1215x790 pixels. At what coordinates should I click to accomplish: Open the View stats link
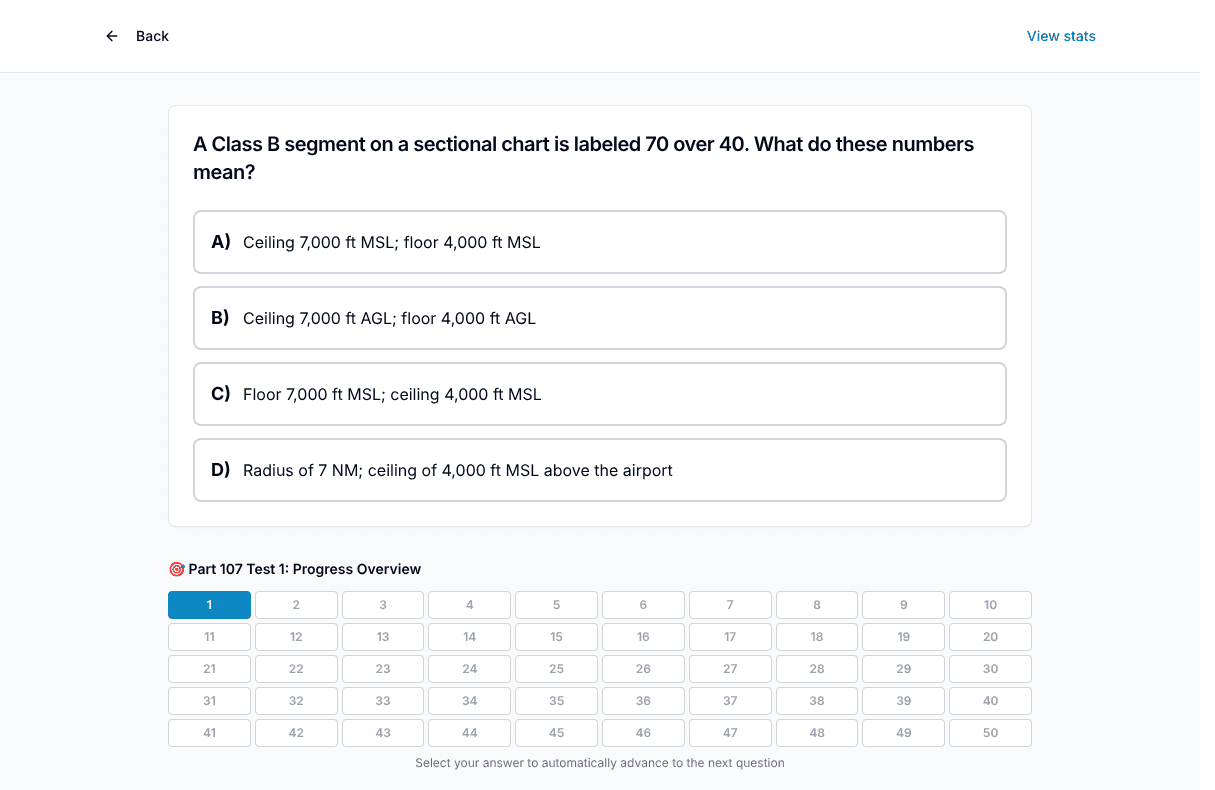click(x=1061, y=36)
